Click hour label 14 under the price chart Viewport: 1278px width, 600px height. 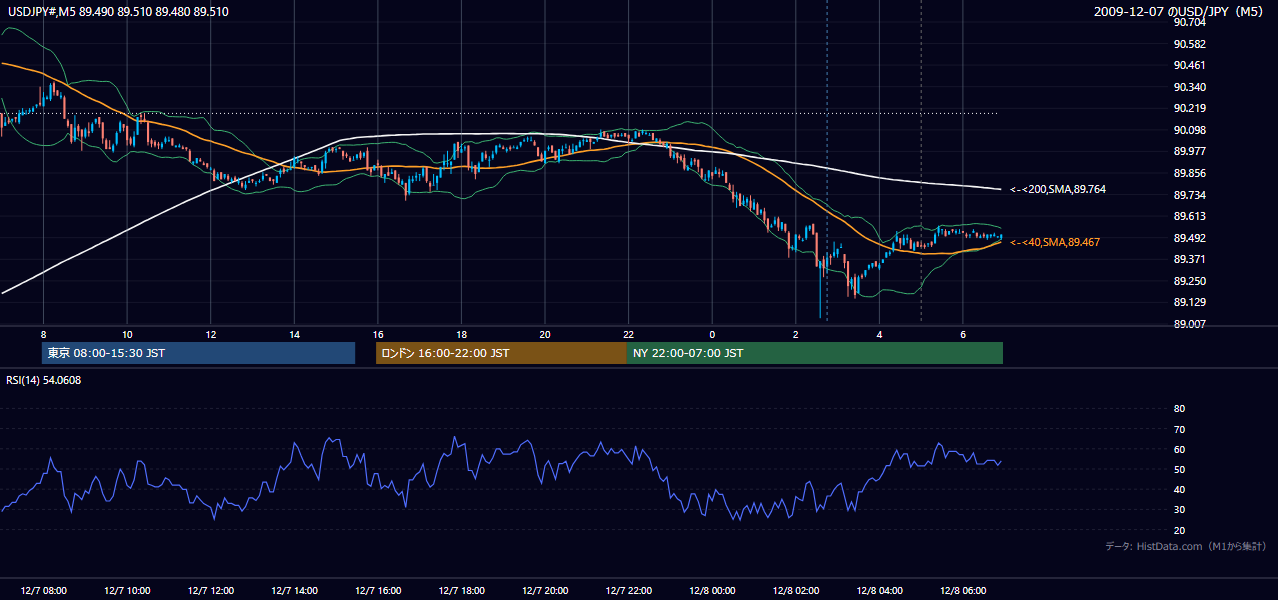click(294, 334)
